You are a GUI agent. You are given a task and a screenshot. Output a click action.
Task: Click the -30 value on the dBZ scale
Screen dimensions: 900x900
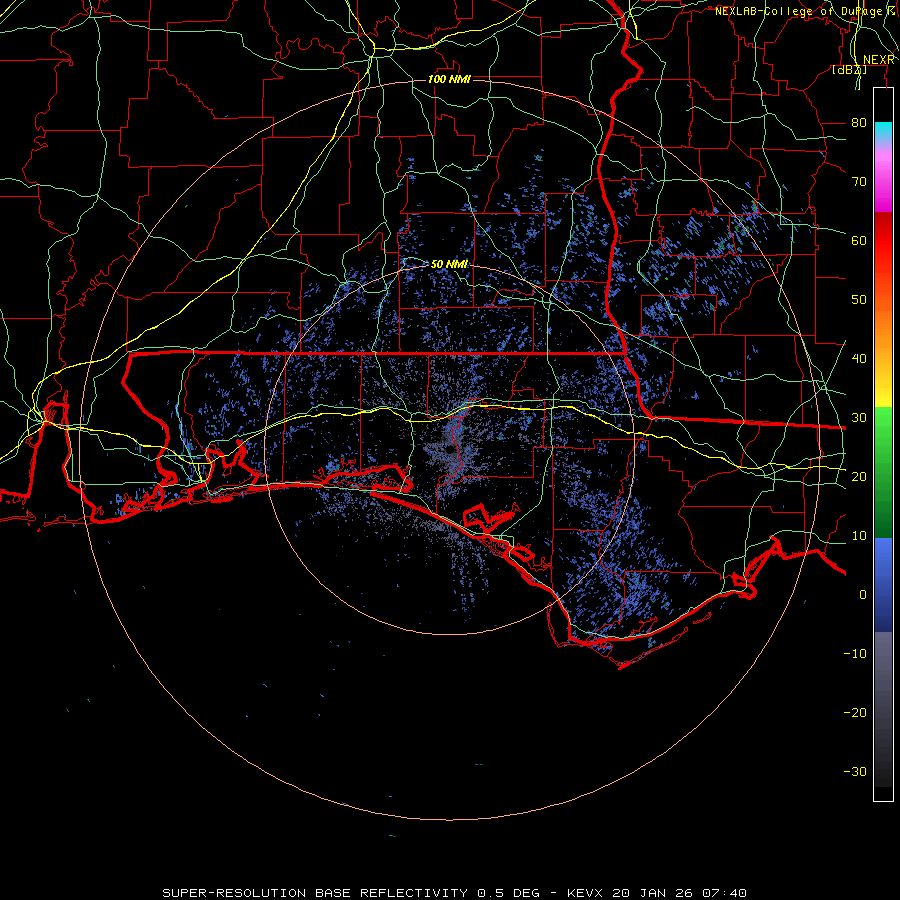click(x=855, y=771)
